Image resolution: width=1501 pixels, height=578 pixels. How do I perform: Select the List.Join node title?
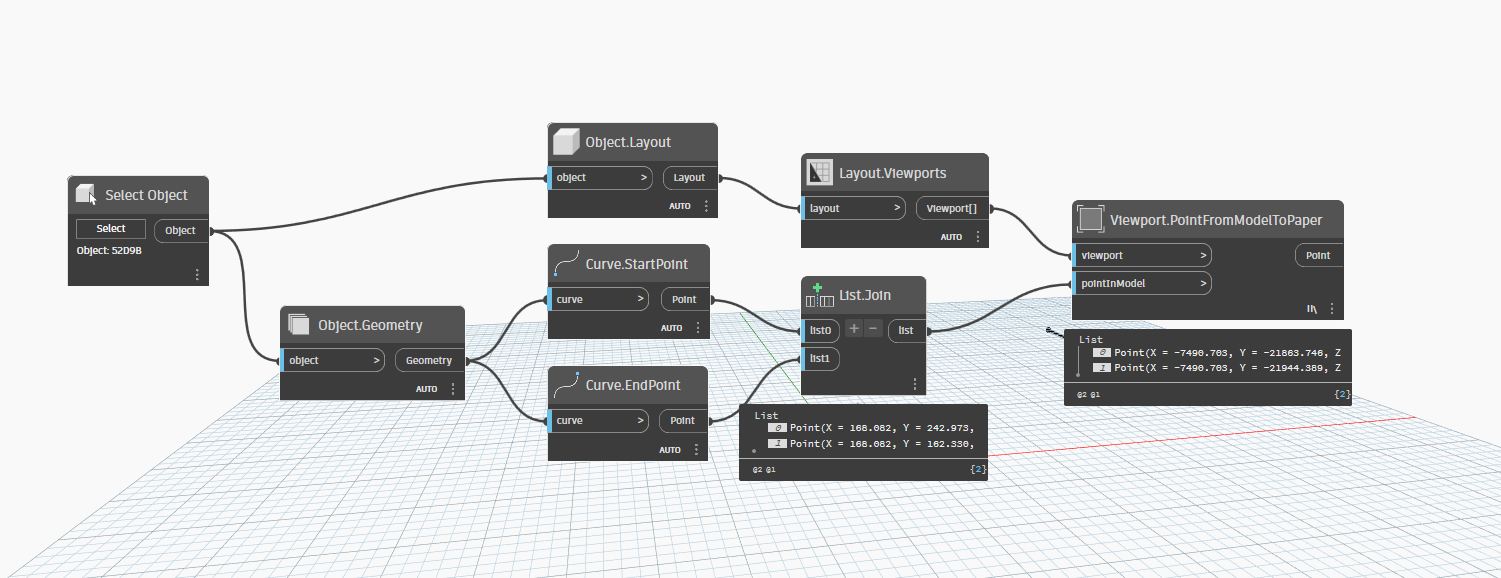(x=865, y=295)
